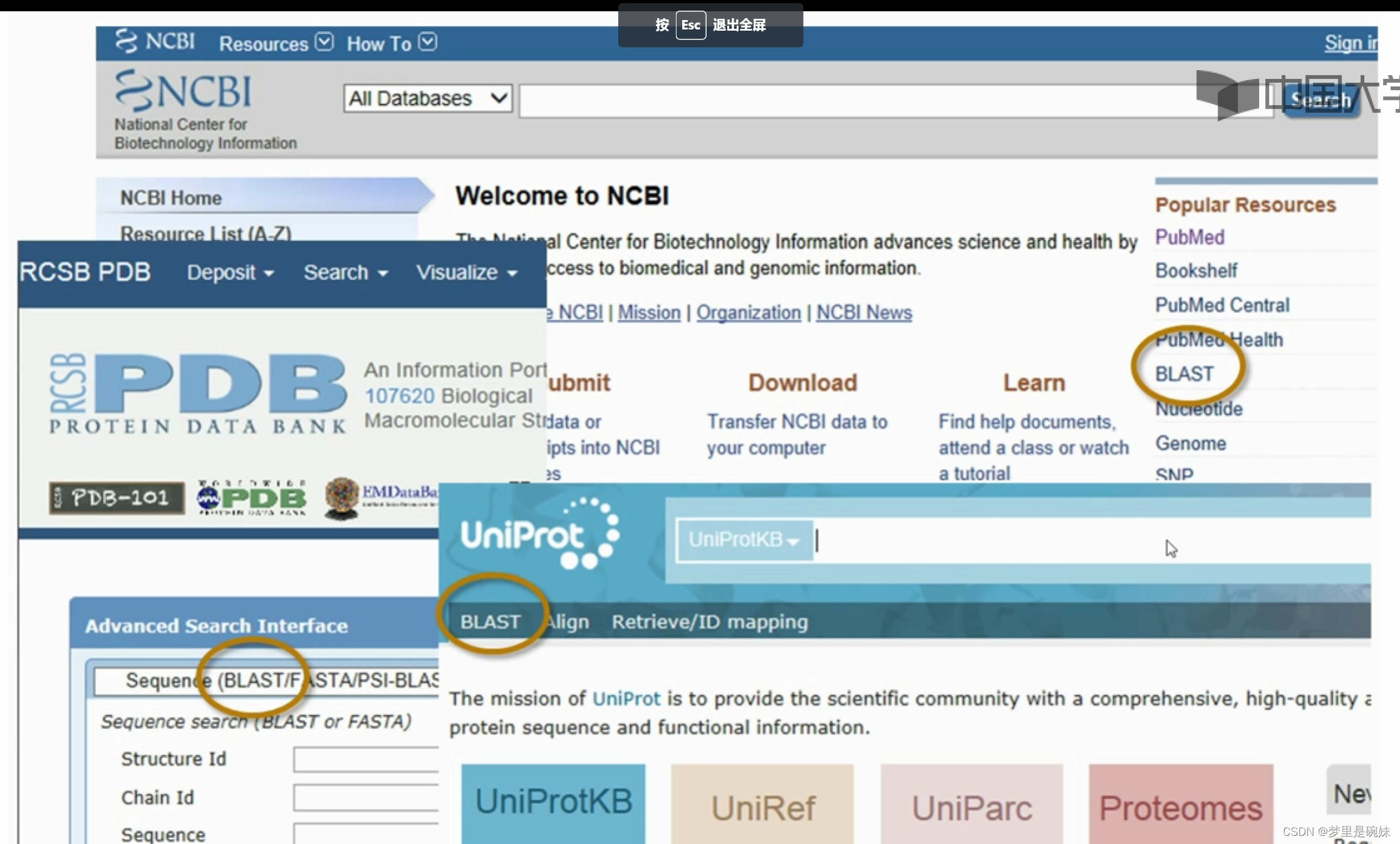Click the Structure Id input field

click(366, 759)
